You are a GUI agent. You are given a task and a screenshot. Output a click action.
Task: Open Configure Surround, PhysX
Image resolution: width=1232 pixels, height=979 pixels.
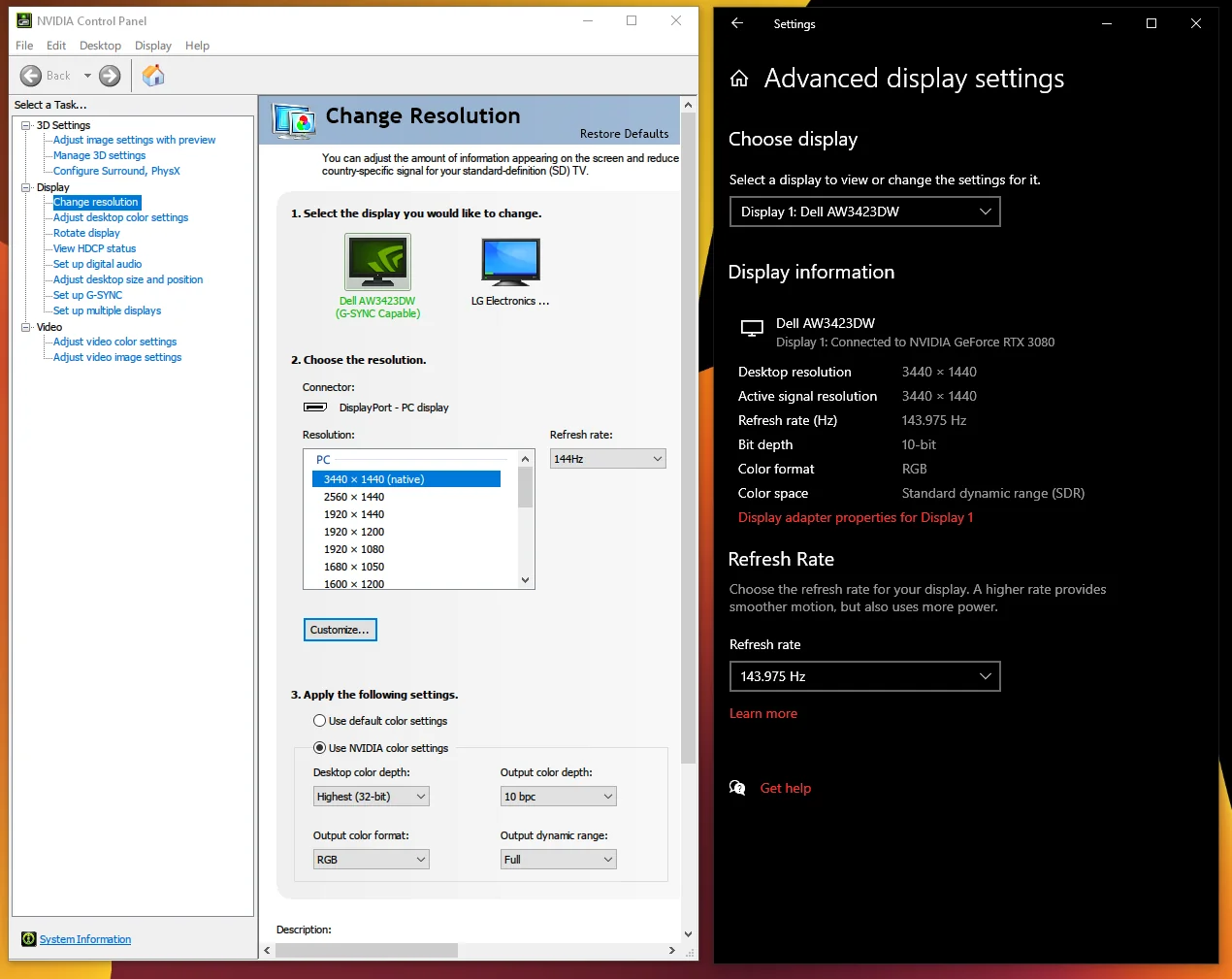[116, 171]
